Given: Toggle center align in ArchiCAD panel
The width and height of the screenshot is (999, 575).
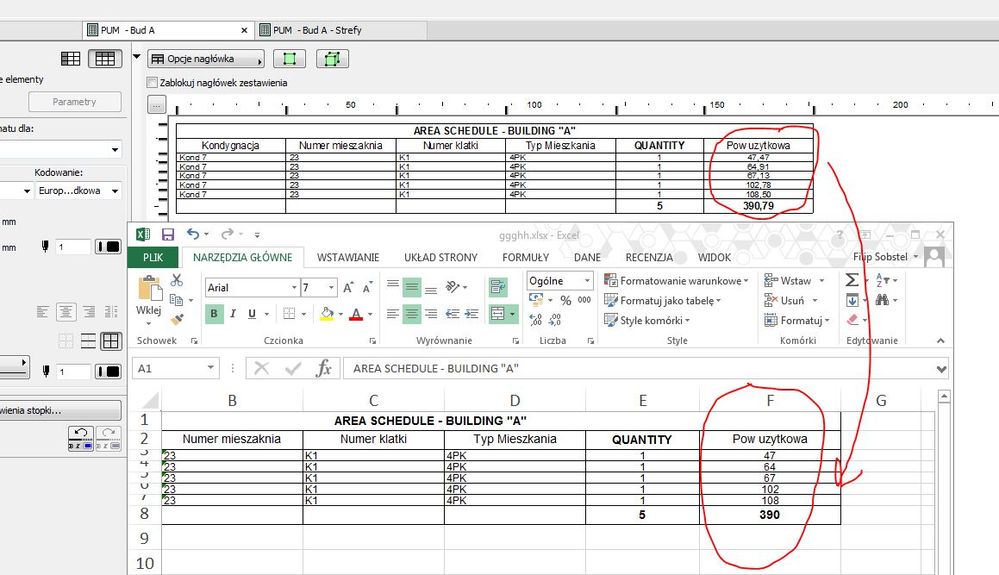Looking at the screenshot, I should [66, 312].
